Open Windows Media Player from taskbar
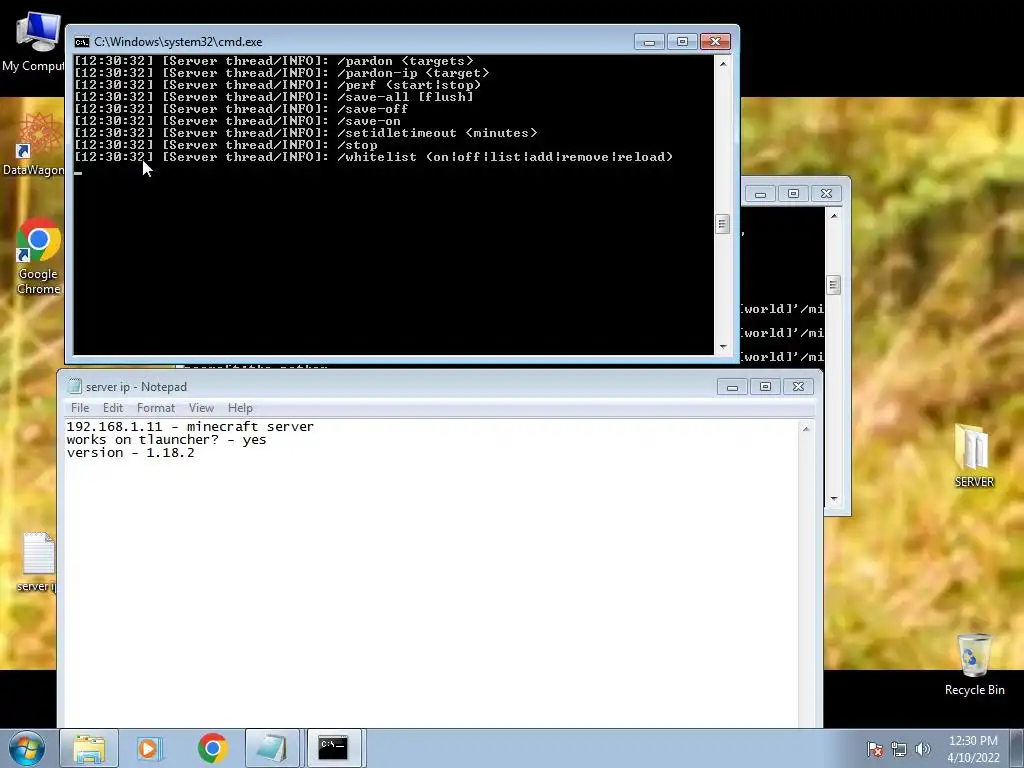Image resolution: width=1024 pixels, height=768 pixels. tap(149, 748)
